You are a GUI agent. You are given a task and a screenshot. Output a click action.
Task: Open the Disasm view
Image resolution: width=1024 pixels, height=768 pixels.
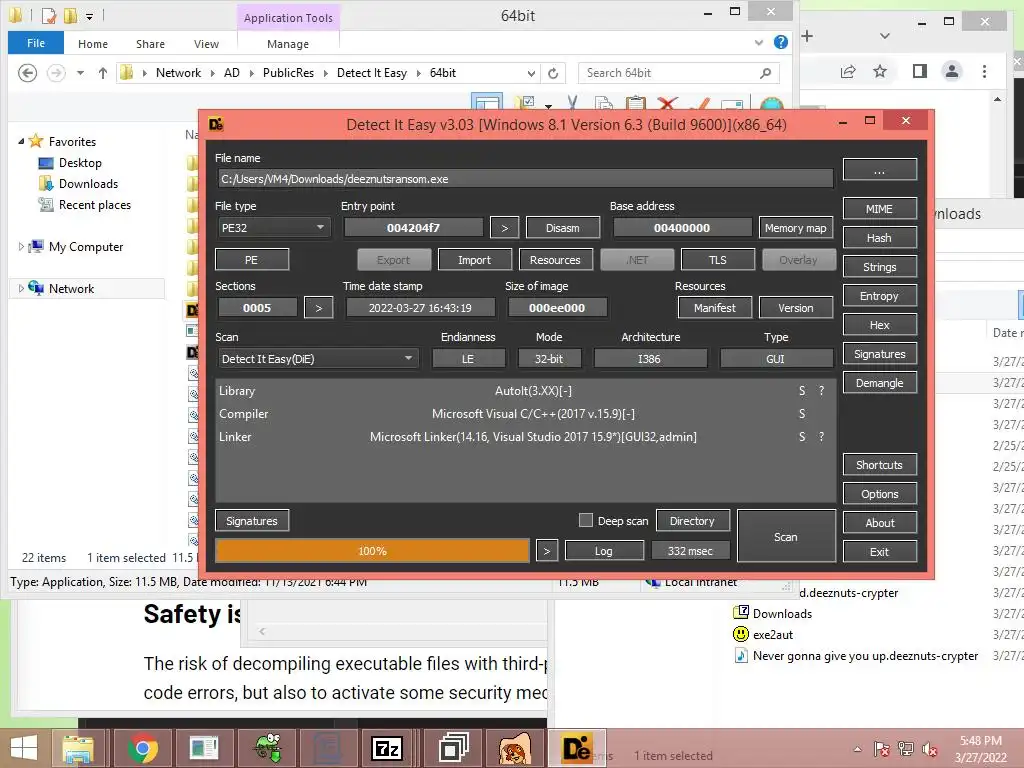point(563,228)
